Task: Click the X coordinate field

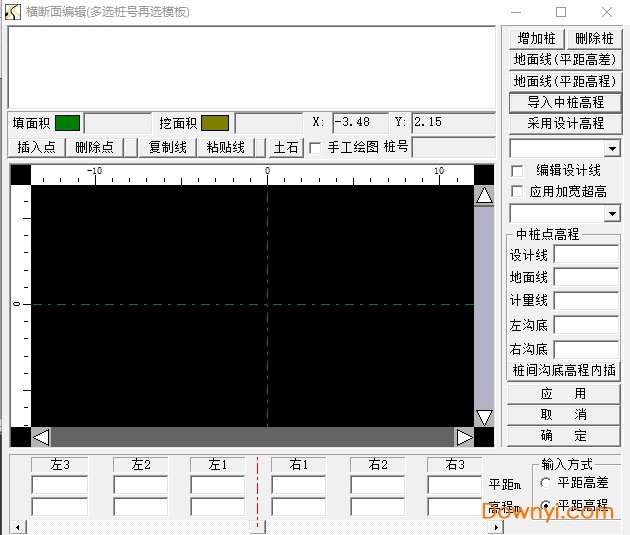Action: (x=360, y=123)
